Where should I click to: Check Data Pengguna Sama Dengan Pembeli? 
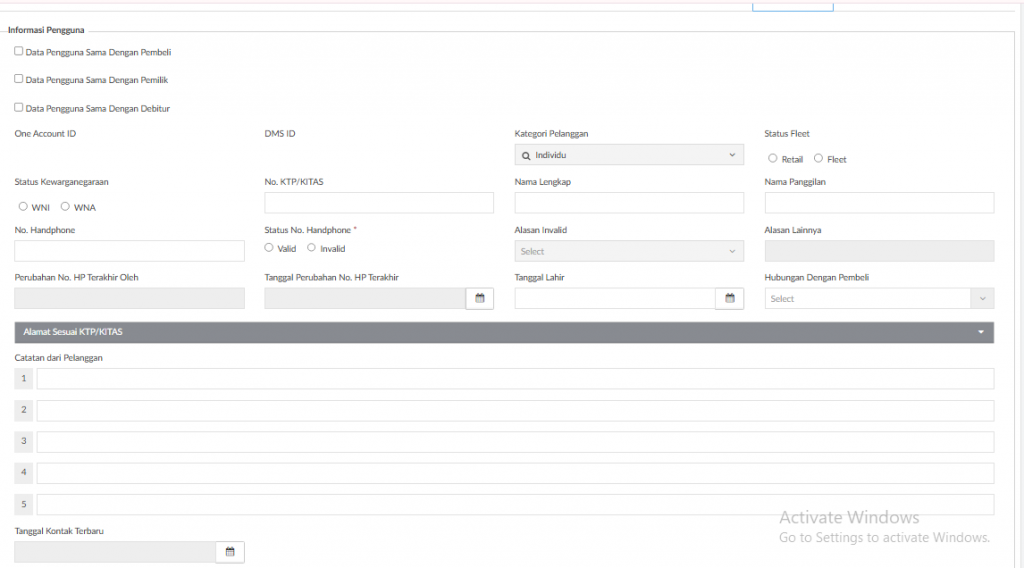coord(19,51)
